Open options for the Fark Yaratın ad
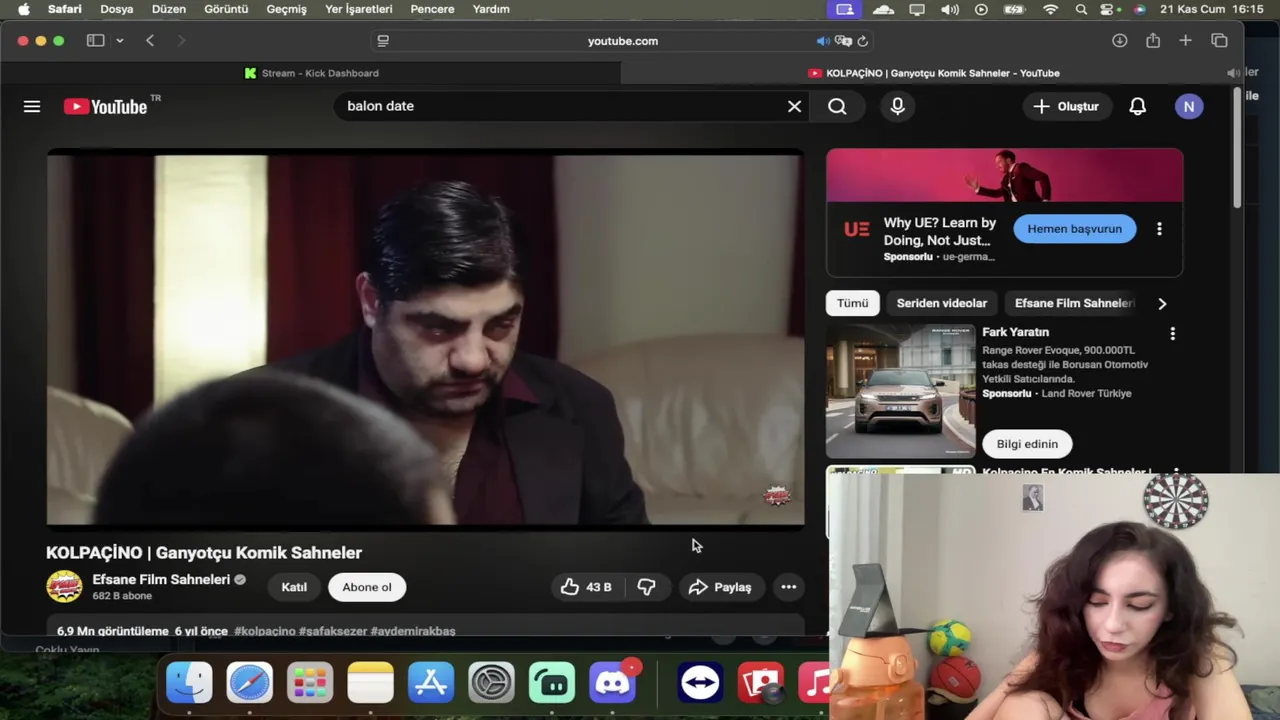The width and height of the screenshot is (1280, 720). 1173,333
